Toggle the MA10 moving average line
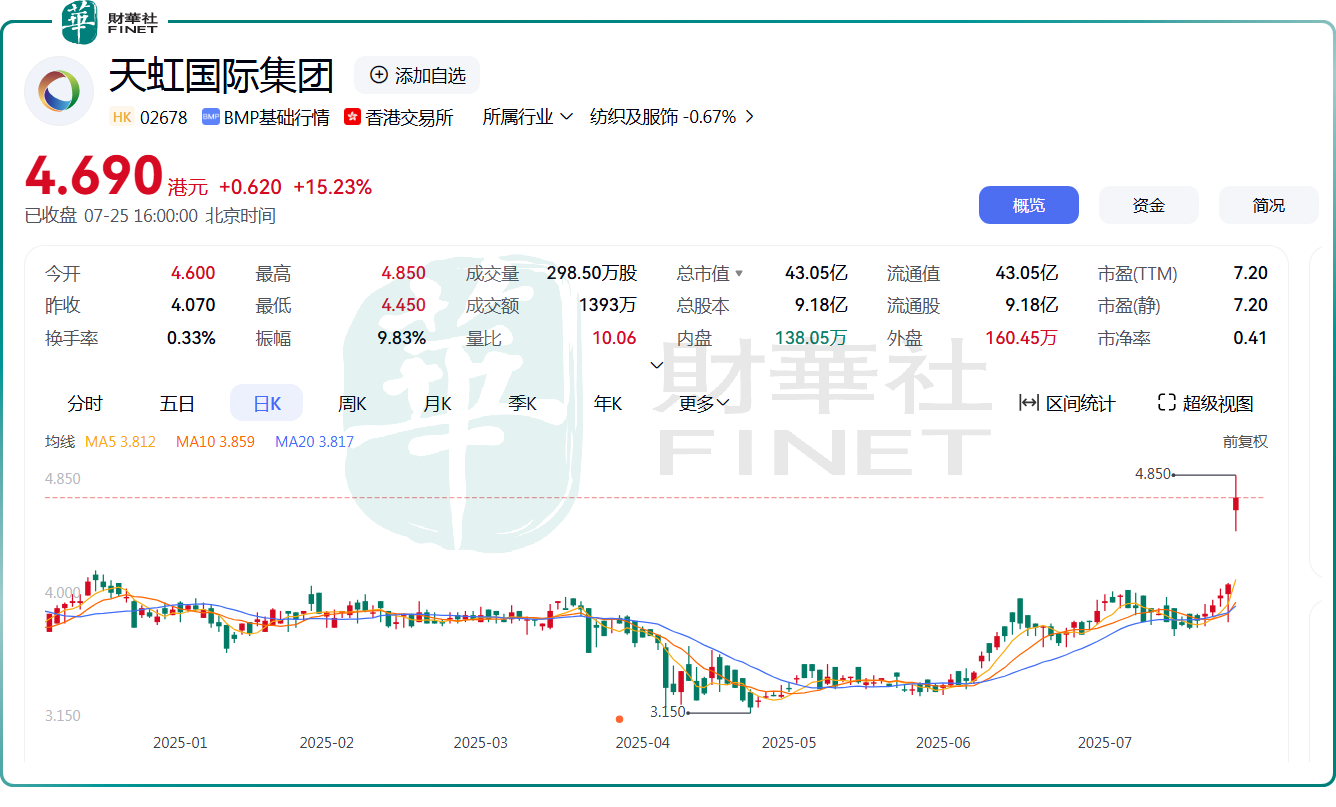Viewport: 1336px width, 807px height. tap(215, 441)
